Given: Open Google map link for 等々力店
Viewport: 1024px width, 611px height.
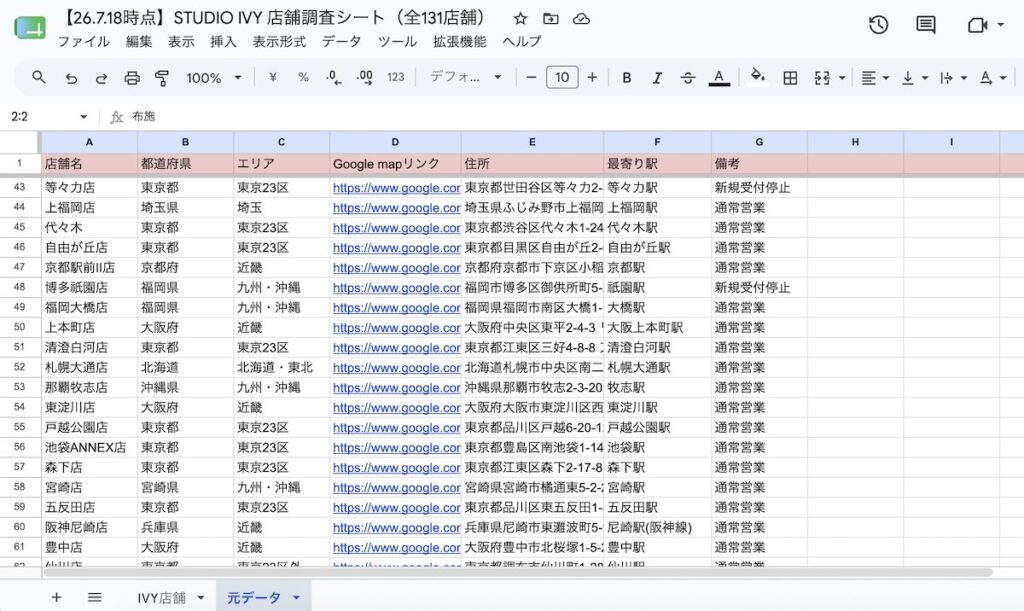Looking at the screenshot, I should pyautogui.click(x=396, y=188).
